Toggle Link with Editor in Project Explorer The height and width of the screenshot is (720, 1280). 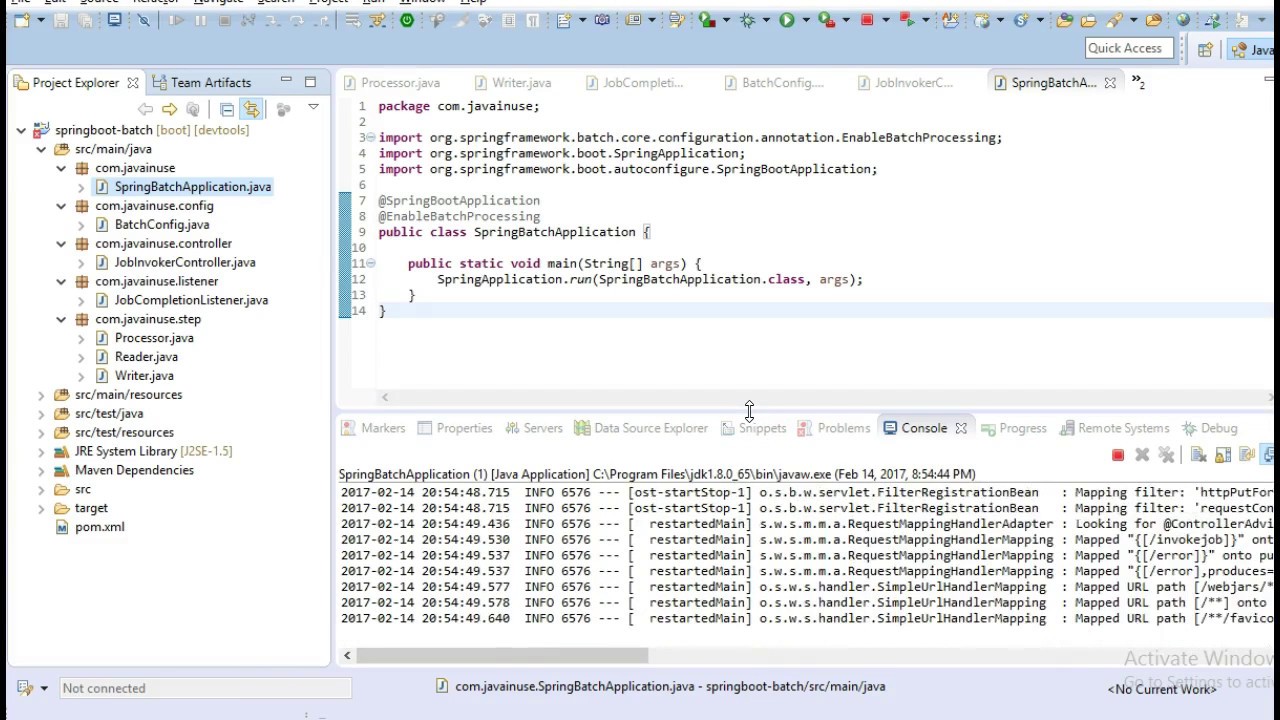click(251, 109)
